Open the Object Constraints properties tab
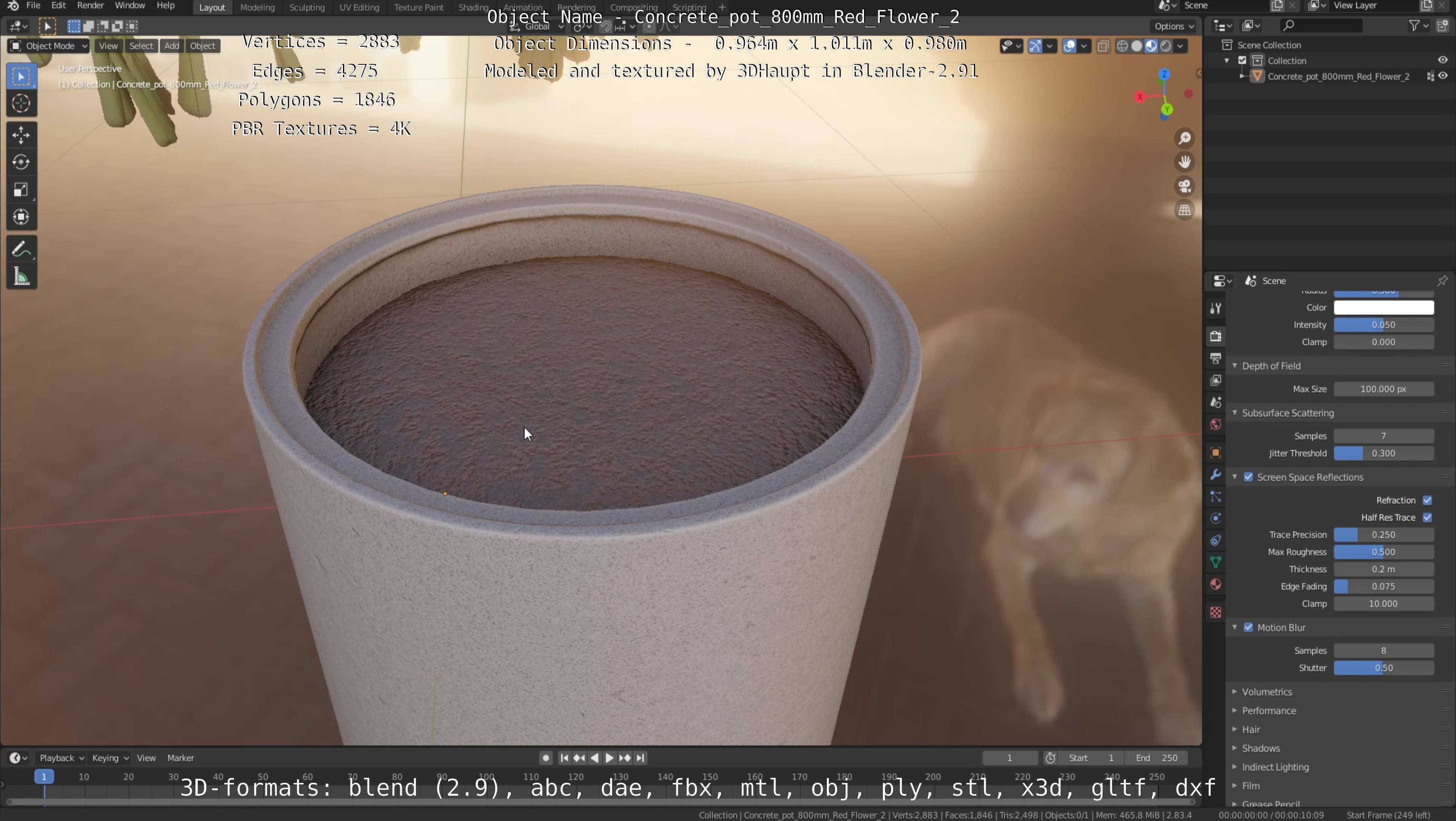 point(1216,541)
